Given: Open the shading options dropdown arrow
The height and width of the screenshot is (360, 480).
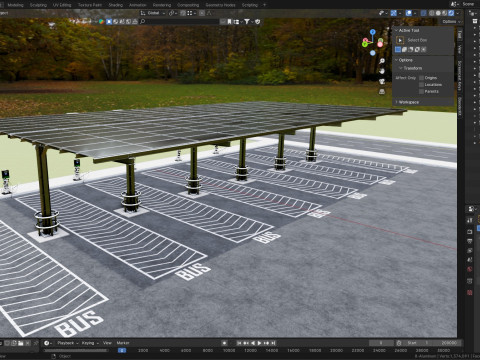Looking at the screenshot, I should pos(458,13).
